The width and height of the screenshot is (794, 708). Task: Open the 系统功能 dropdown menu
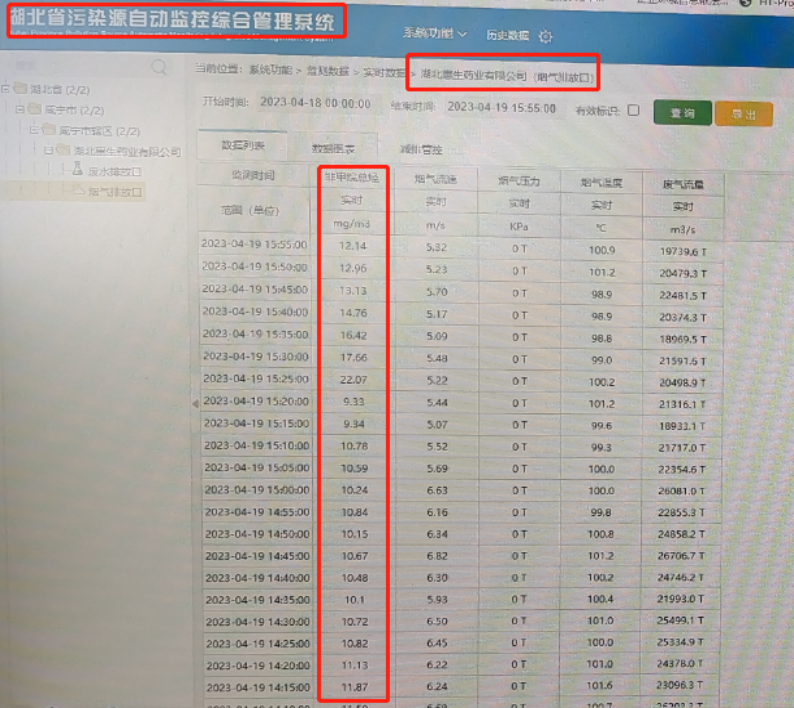coord(435,34)
